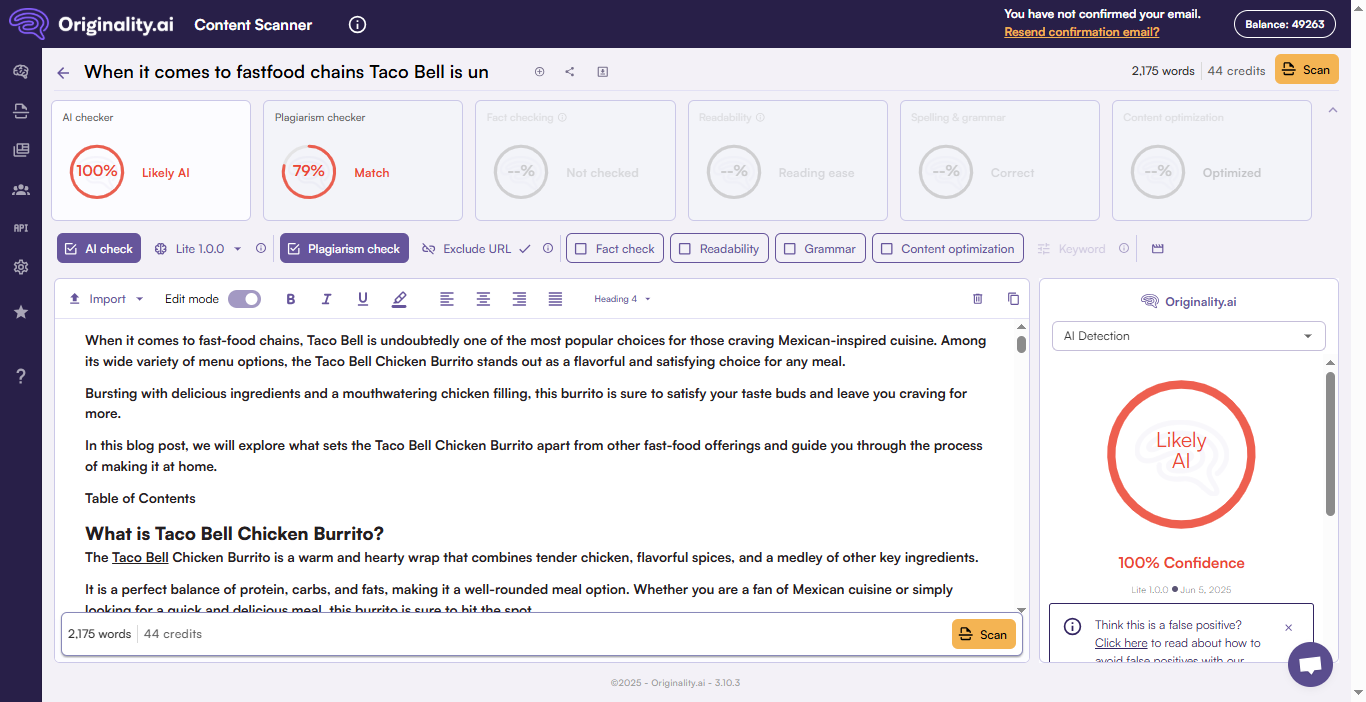The width and height of the screenshot is (1366, 702).
Task: Open the AI checker score card
Action: coord(151,160)
